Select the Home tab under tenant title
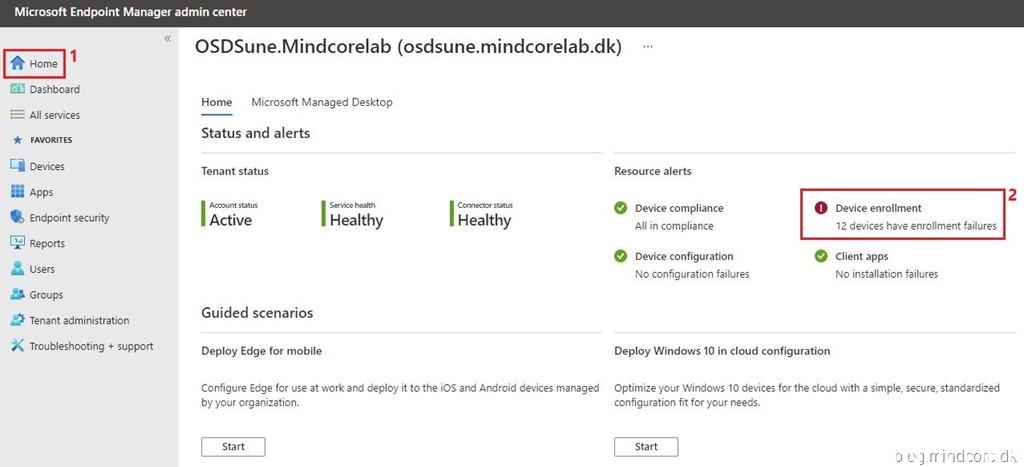Image resolution: width=1024 pixels, height=467 pixels. point(216,102)
